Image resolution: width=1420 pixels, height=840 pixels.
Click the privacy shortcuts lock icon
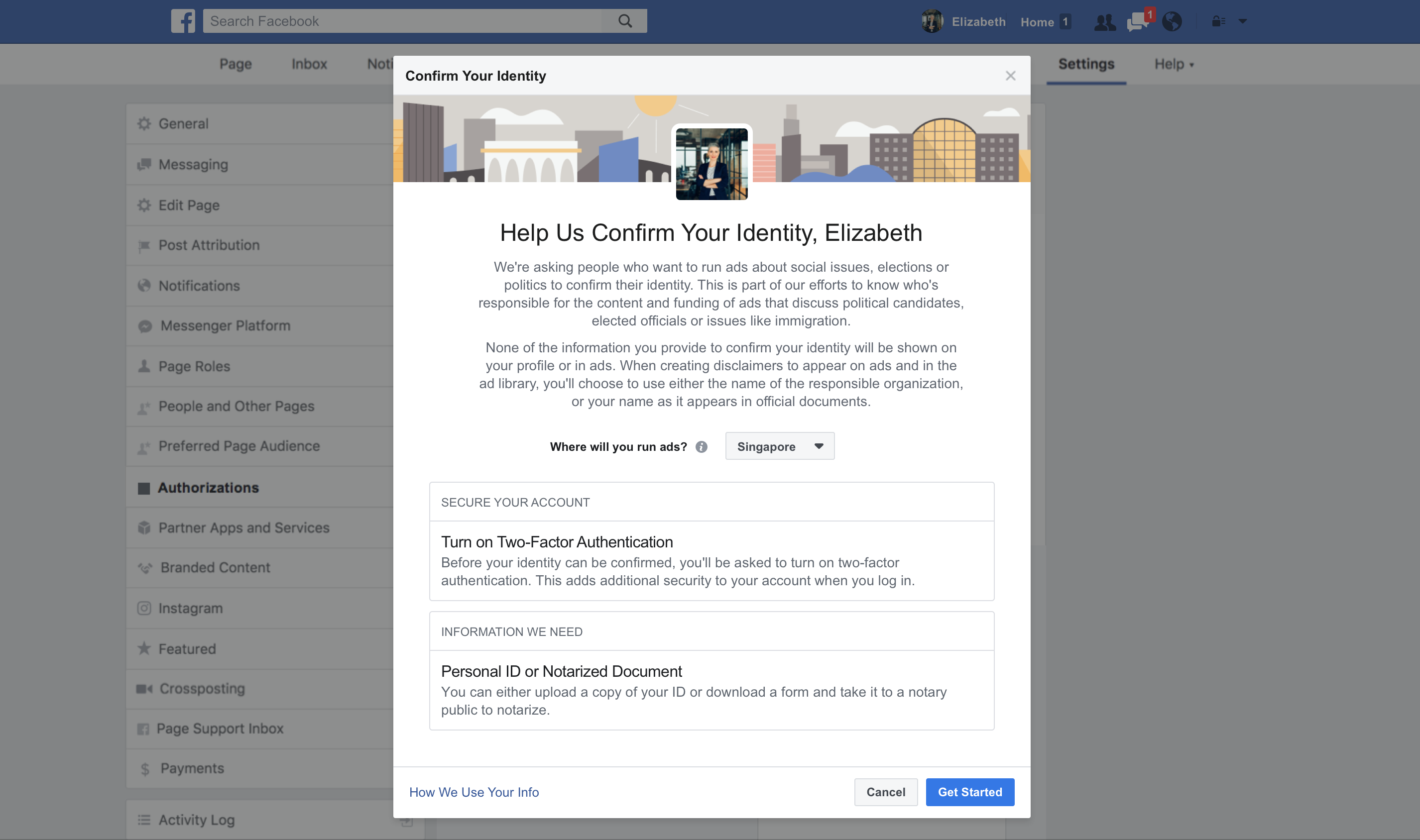pyautogui.click(x=1218, y=21)
